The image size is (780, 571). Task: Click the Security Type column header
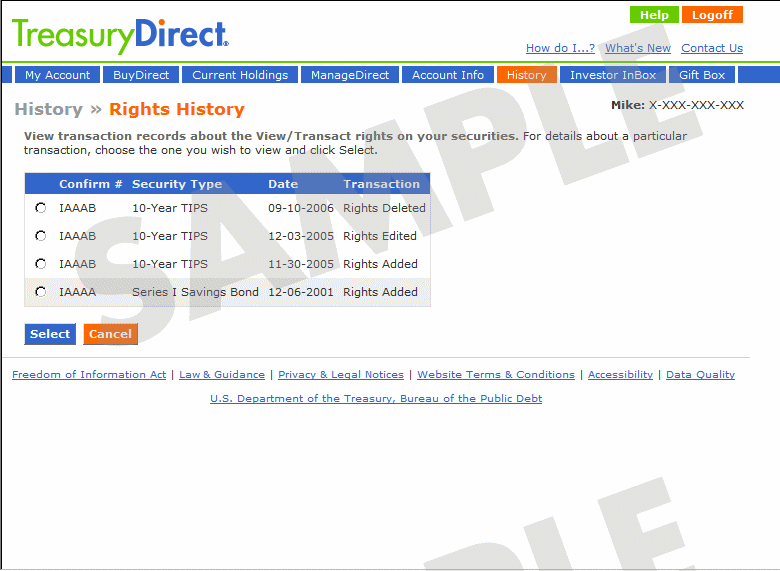(177, 184)
